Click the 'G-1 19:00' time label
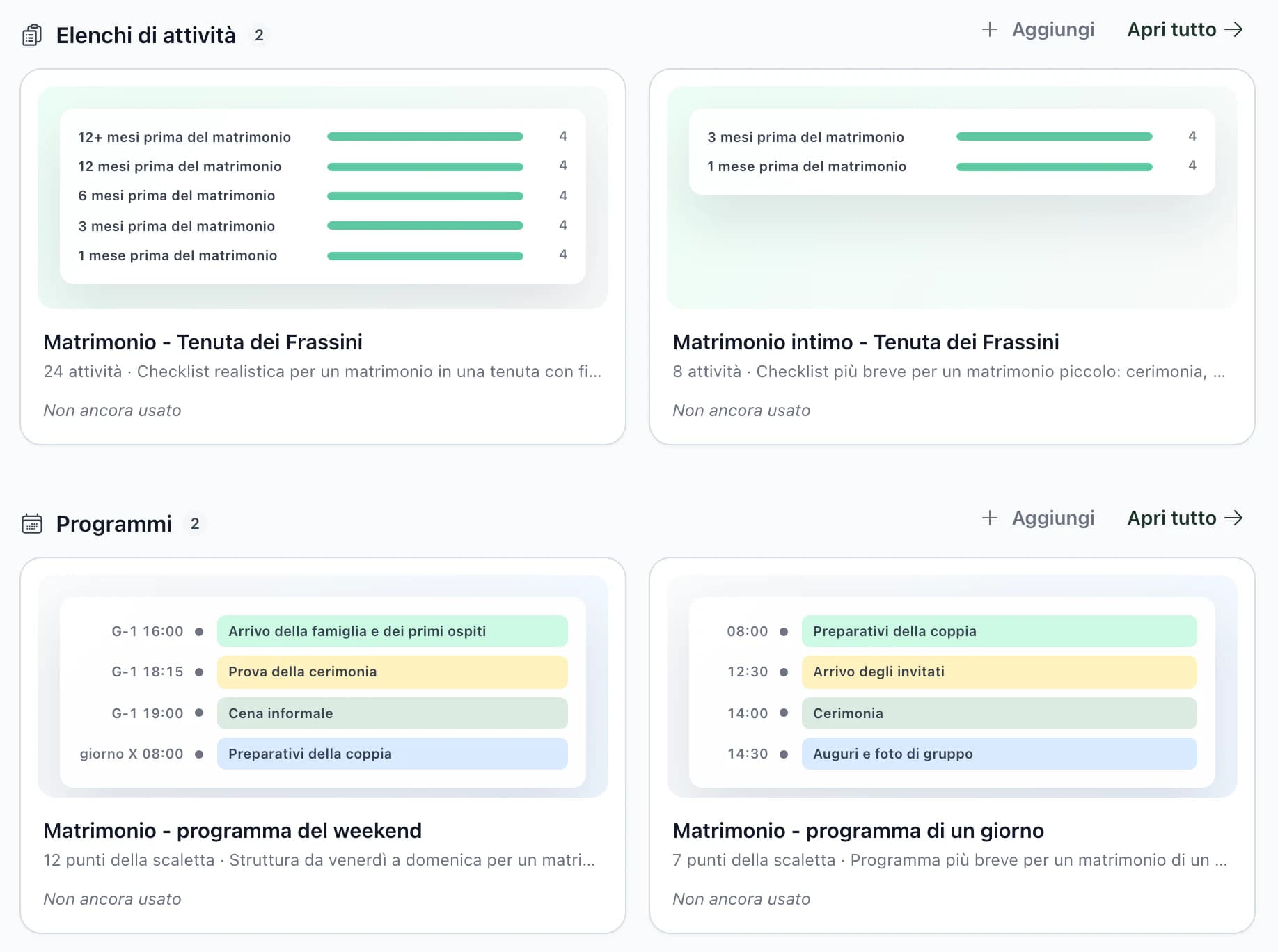This screenshot has width=1278, height=952. coord(148,713)
